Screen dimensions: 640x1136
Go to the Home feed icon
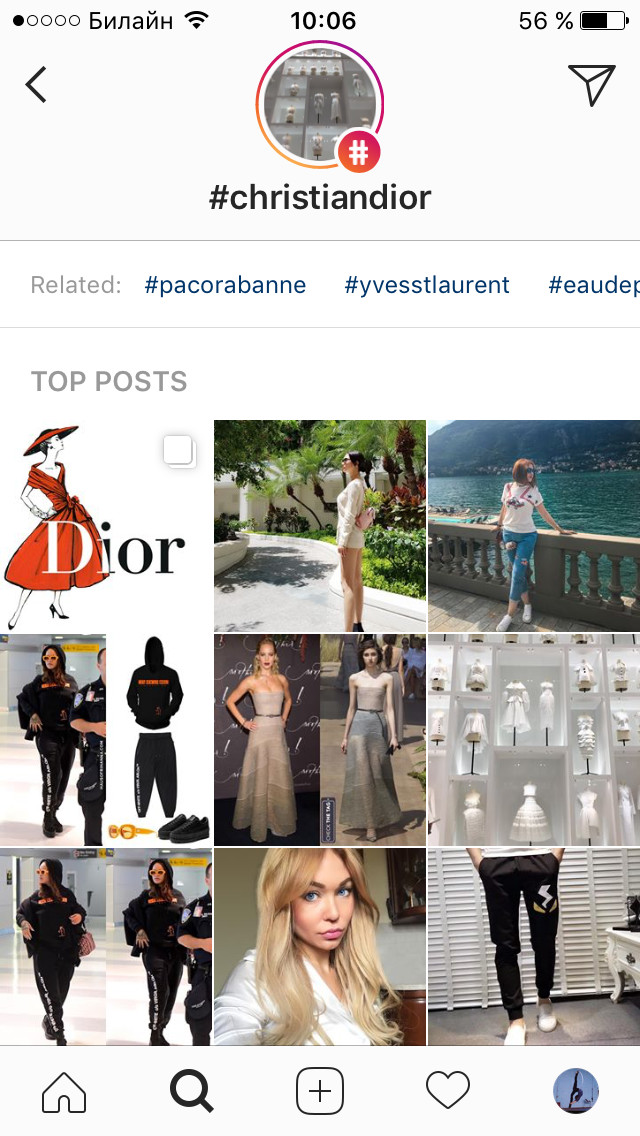(x=64, y=1090)
